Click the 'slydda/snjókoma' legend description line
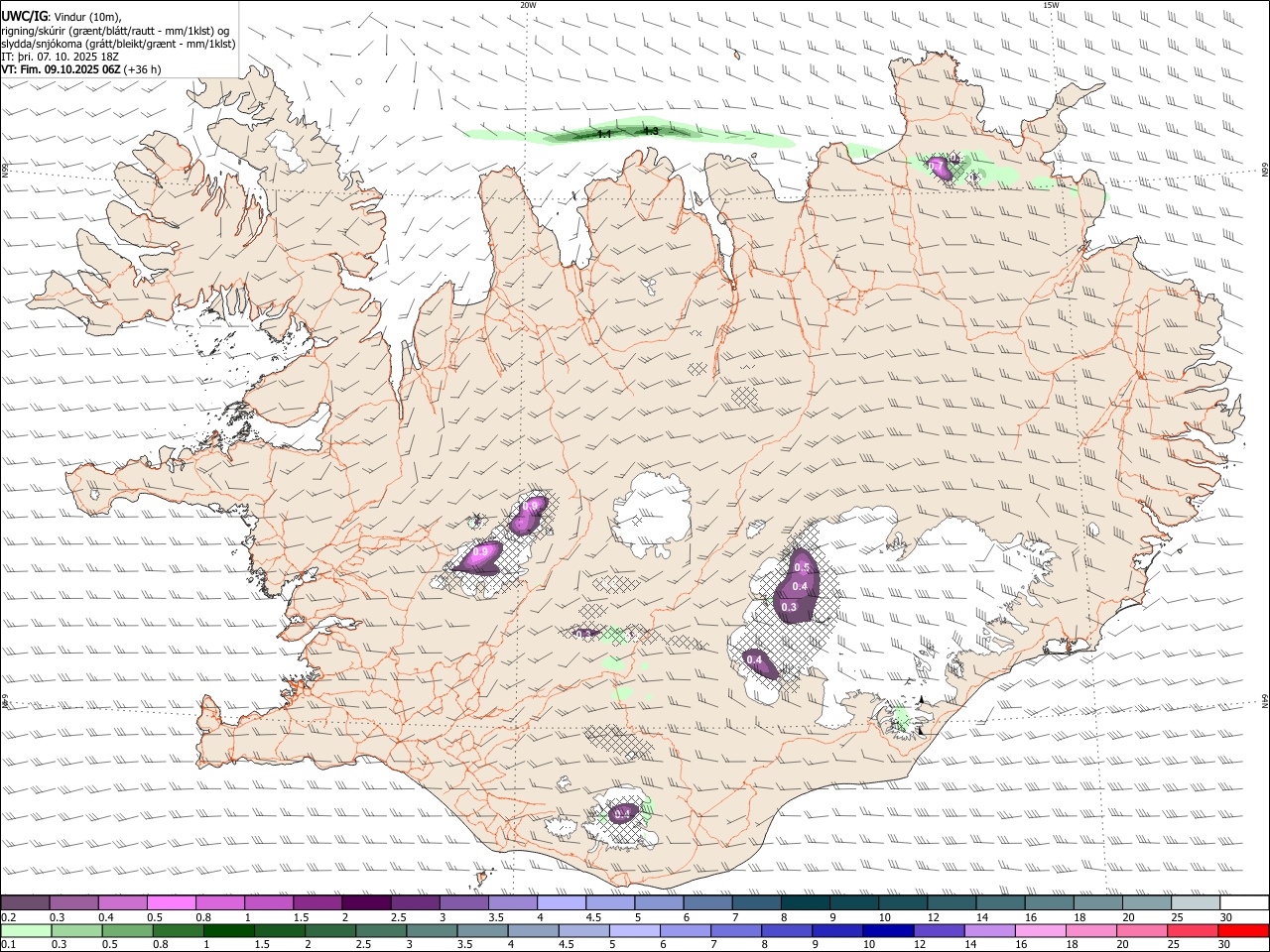 (118, 44)
